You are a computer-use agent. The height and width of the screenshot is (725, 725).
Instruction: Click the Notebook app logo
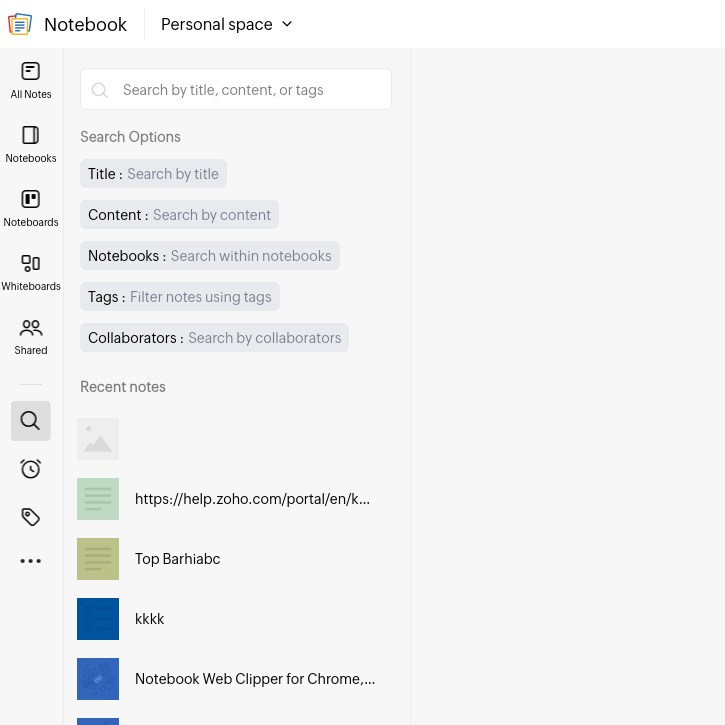(20, 24)
